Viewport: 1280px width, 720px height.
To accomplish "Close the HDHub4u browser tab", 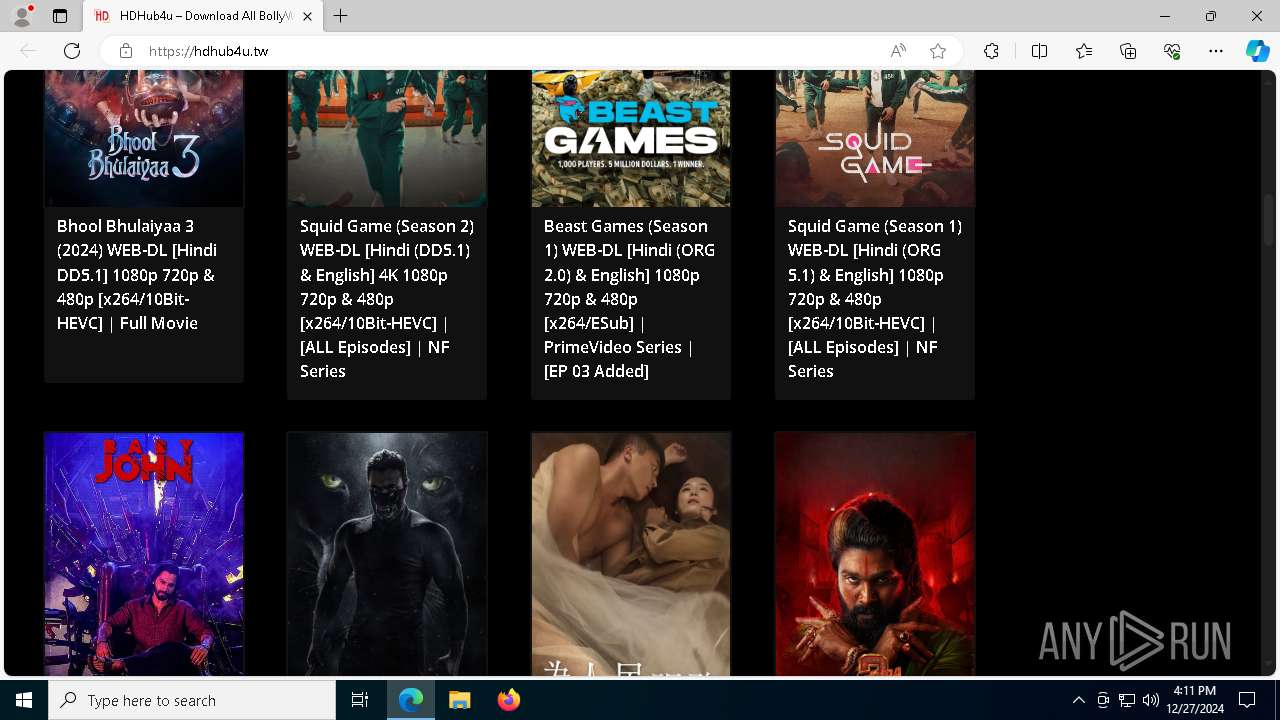I will 308,16.
